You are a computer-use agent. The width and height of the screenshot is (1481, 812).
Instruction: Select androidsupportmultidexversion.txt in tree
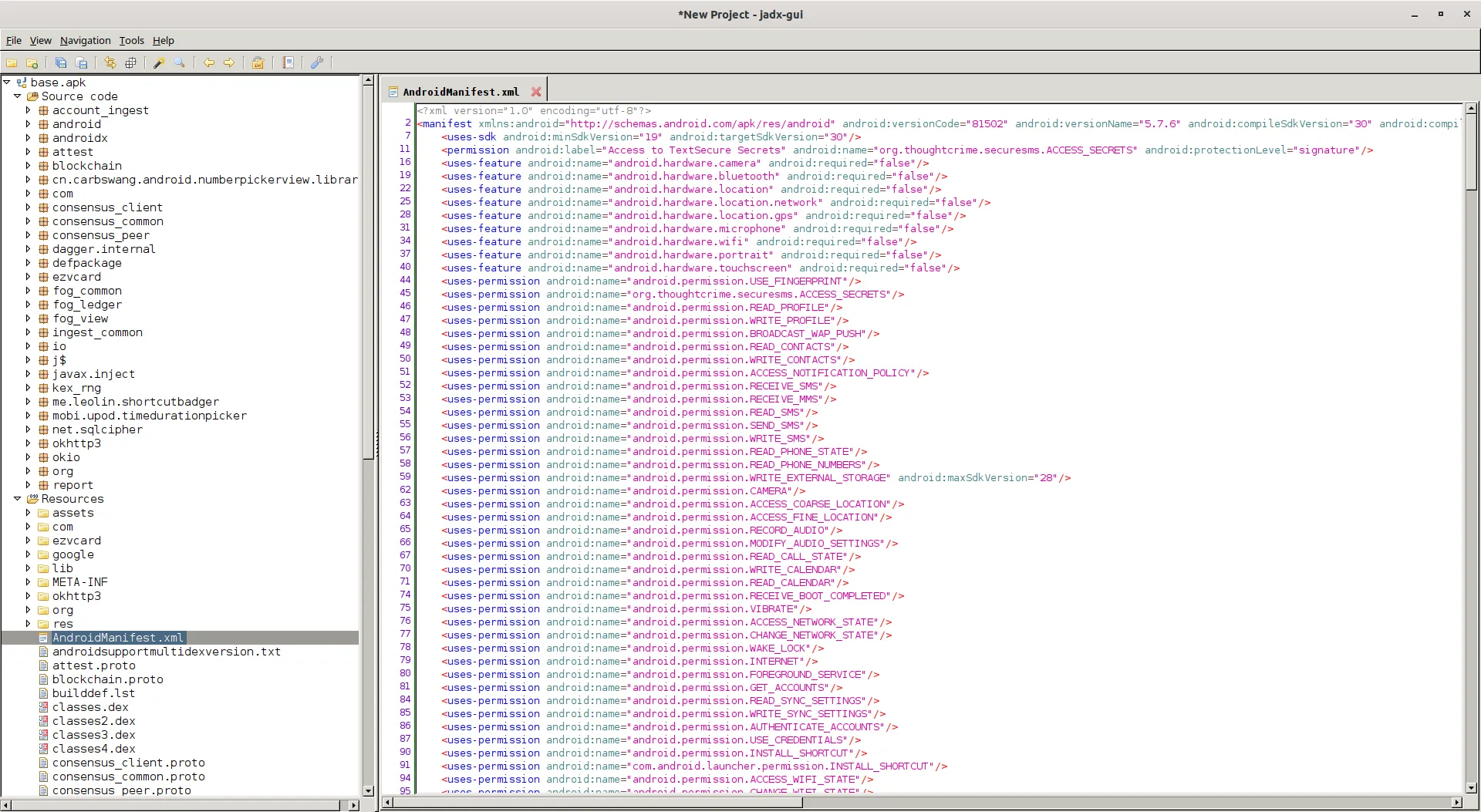tap(167, 652)
